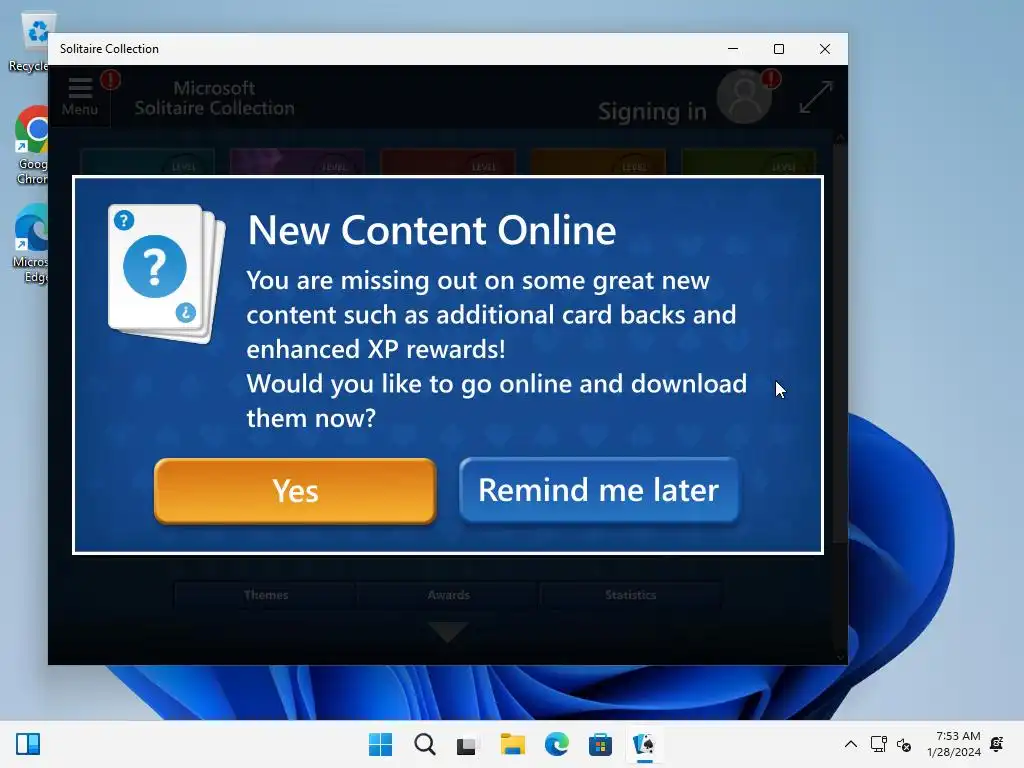Viewport: 1024px width, 768px height.
Task: Open the Awards tab
Action: click(x=449, y=595)
